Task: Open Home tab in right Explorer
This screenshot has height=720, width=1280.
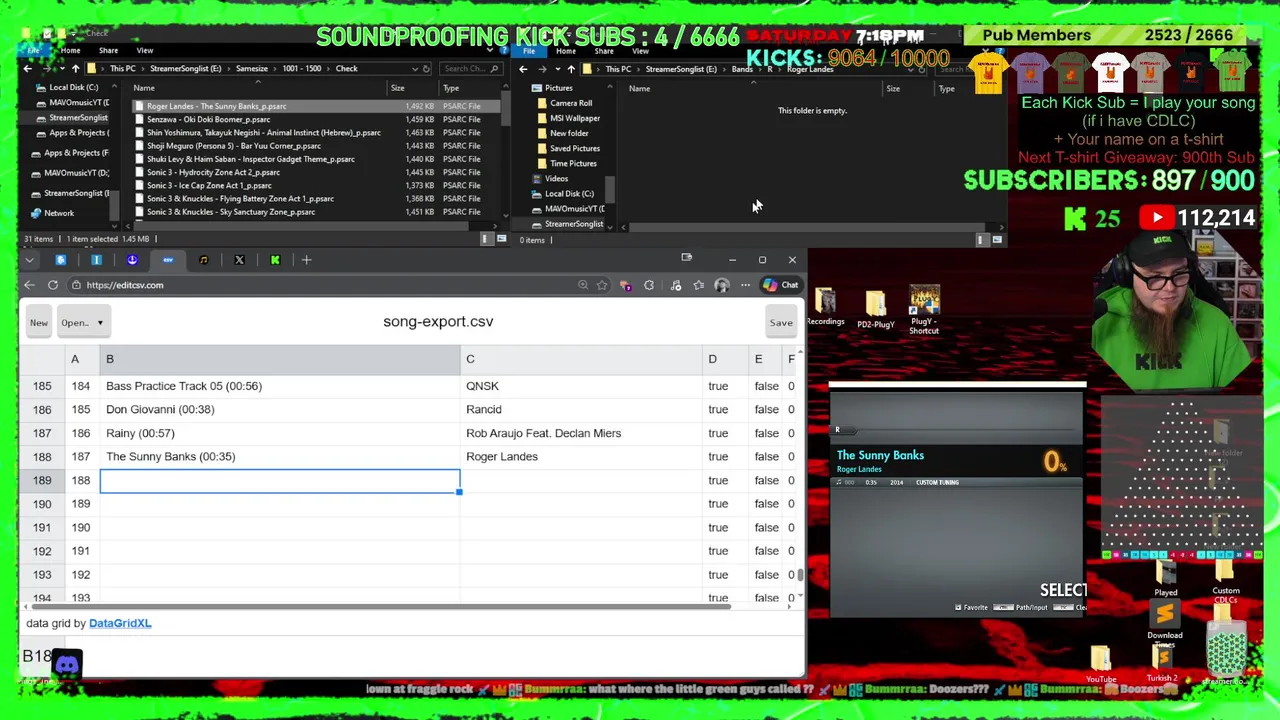Action: coord(566,50)
